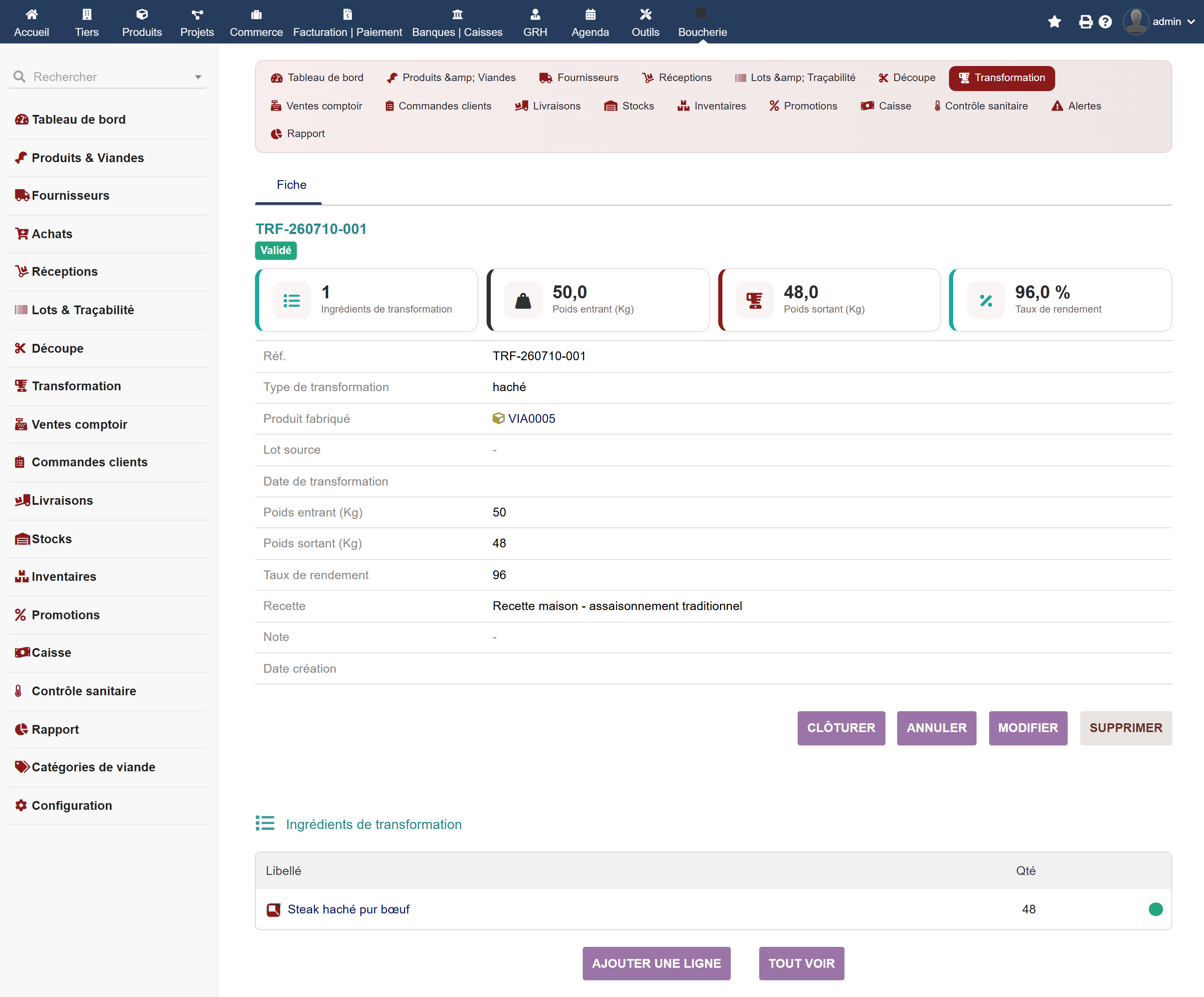Click the Accueil home icon
The height and width of the screenshot is (997, 1204).
pyautogui.click(x=31, y=14)
